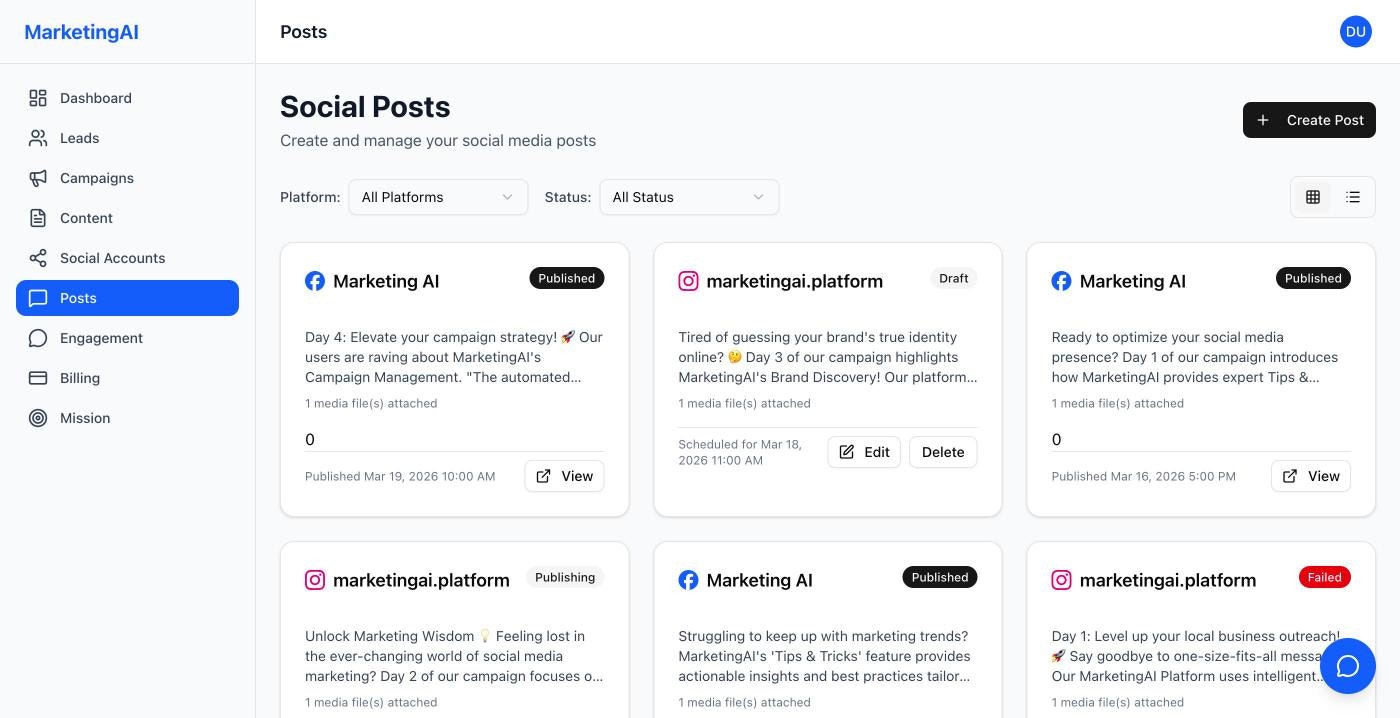Click the Create Post button

(x=1309, y=120)
